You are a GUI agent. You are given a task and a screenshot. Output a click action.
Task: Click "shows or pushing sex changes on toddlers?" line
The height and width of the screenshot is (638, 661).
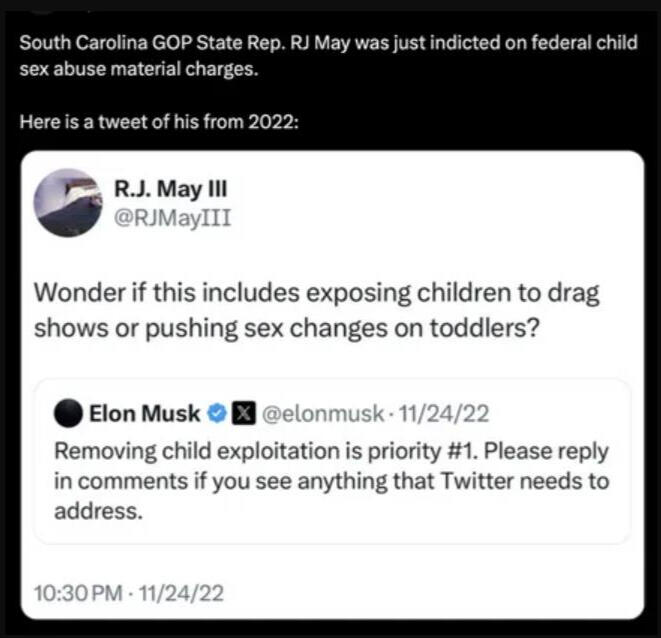(x=288, y=329)
